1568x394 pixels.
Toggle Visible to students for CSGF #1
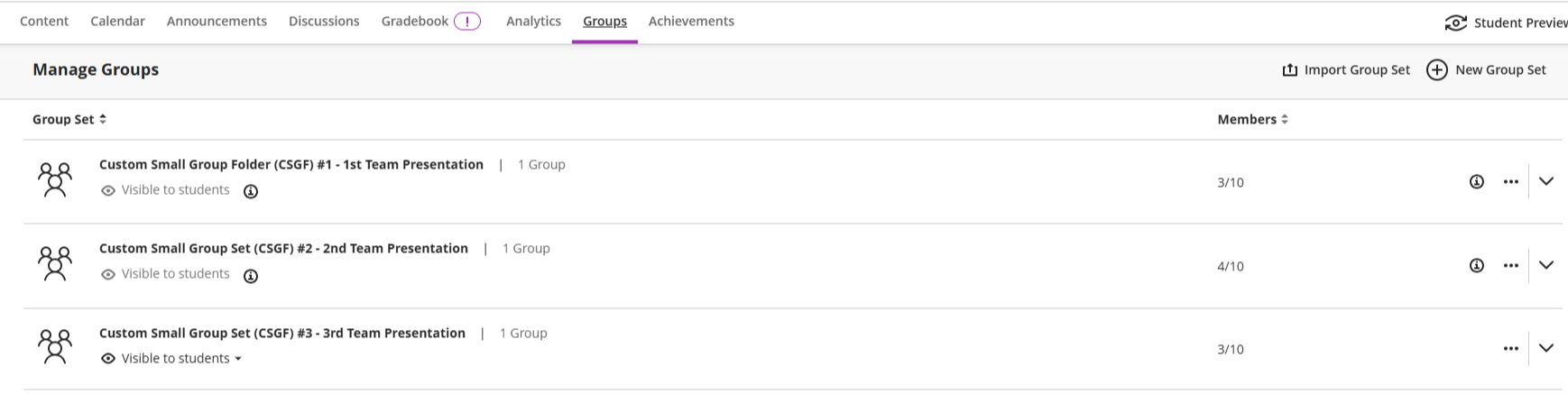[x=166, y=190]
